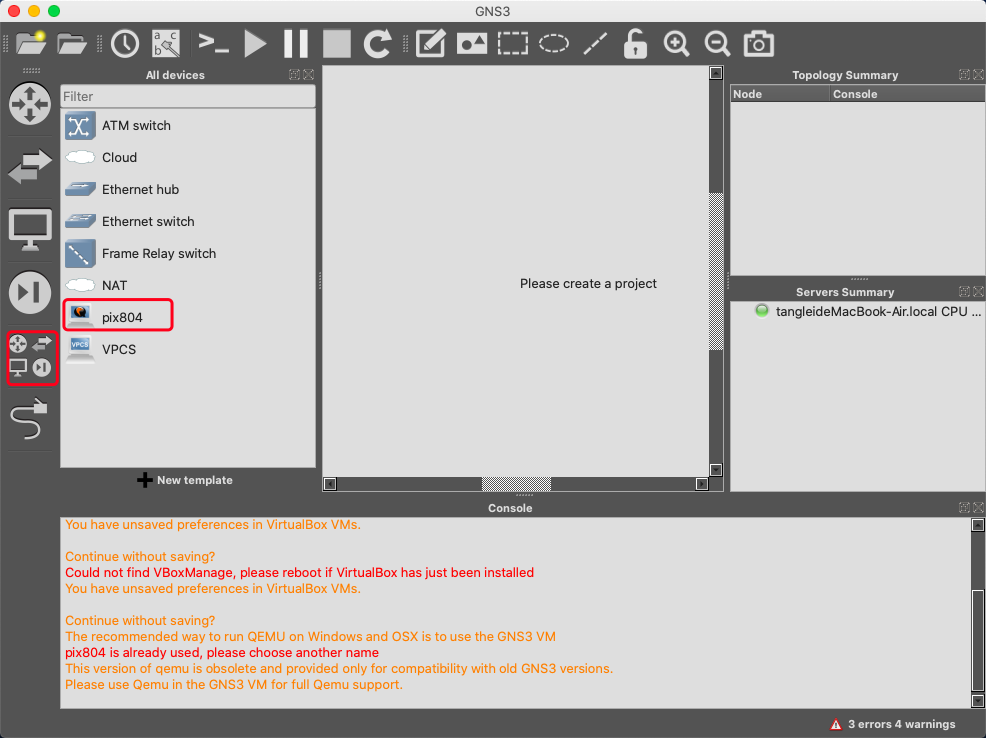Select Ethernet switch device
986x738 pixels.
coord(187,221)
